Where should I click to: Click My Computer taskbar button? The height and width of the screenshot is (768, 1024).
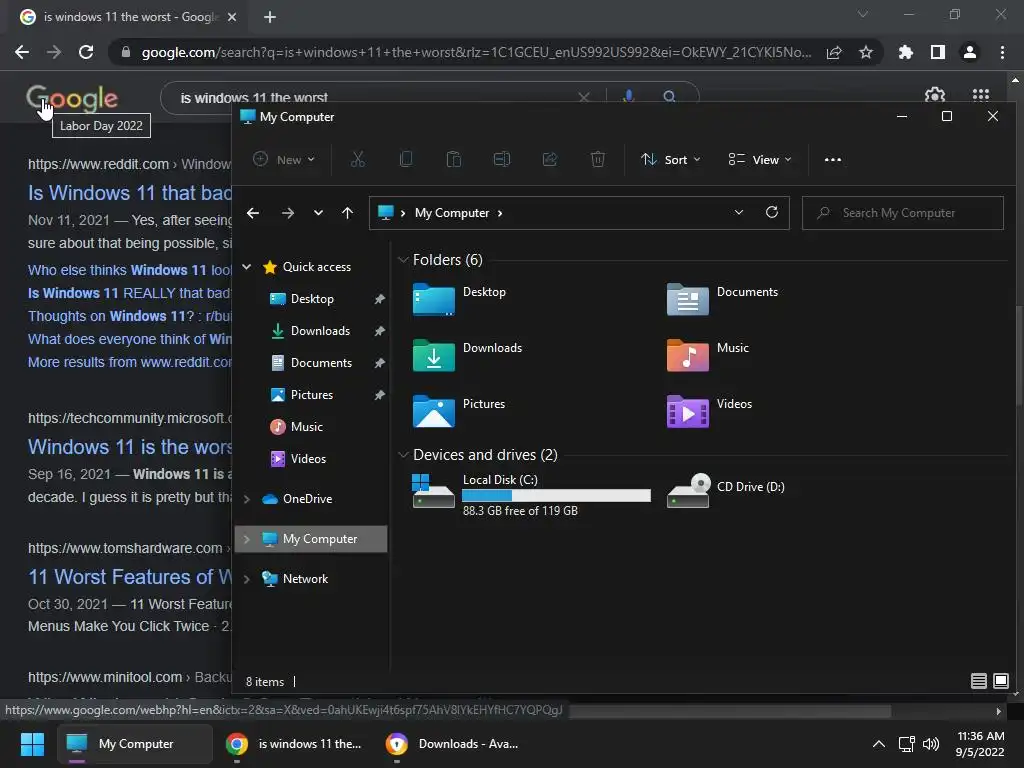click(x=135, y=744)
